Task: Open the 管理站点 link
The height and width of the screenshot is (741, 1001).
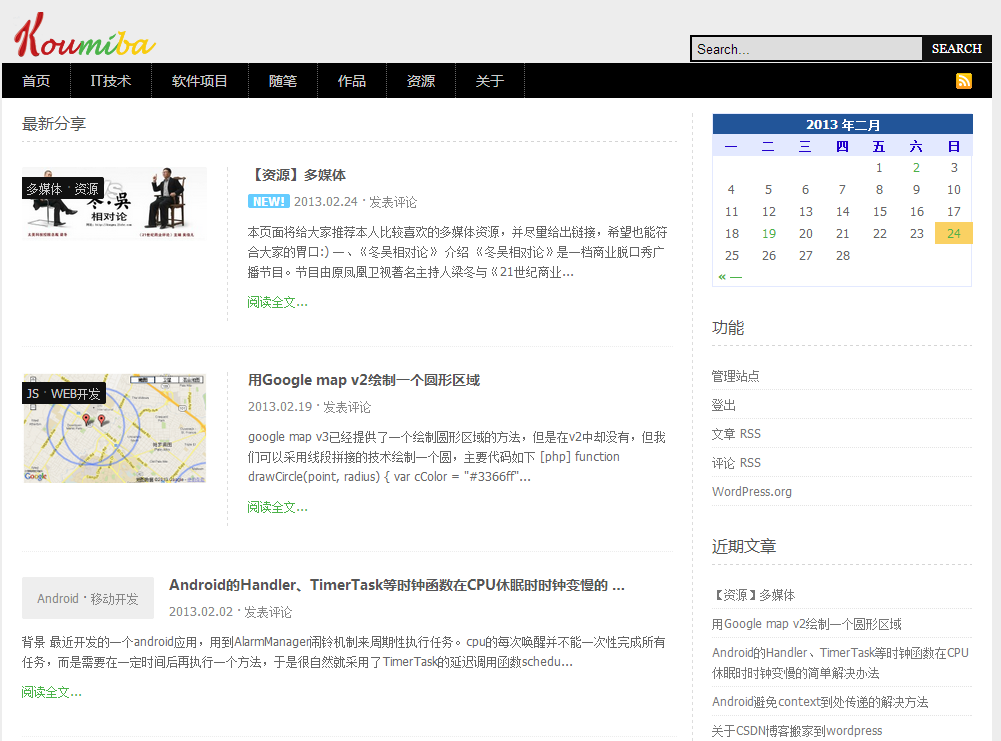Action: tap(735, 376)
